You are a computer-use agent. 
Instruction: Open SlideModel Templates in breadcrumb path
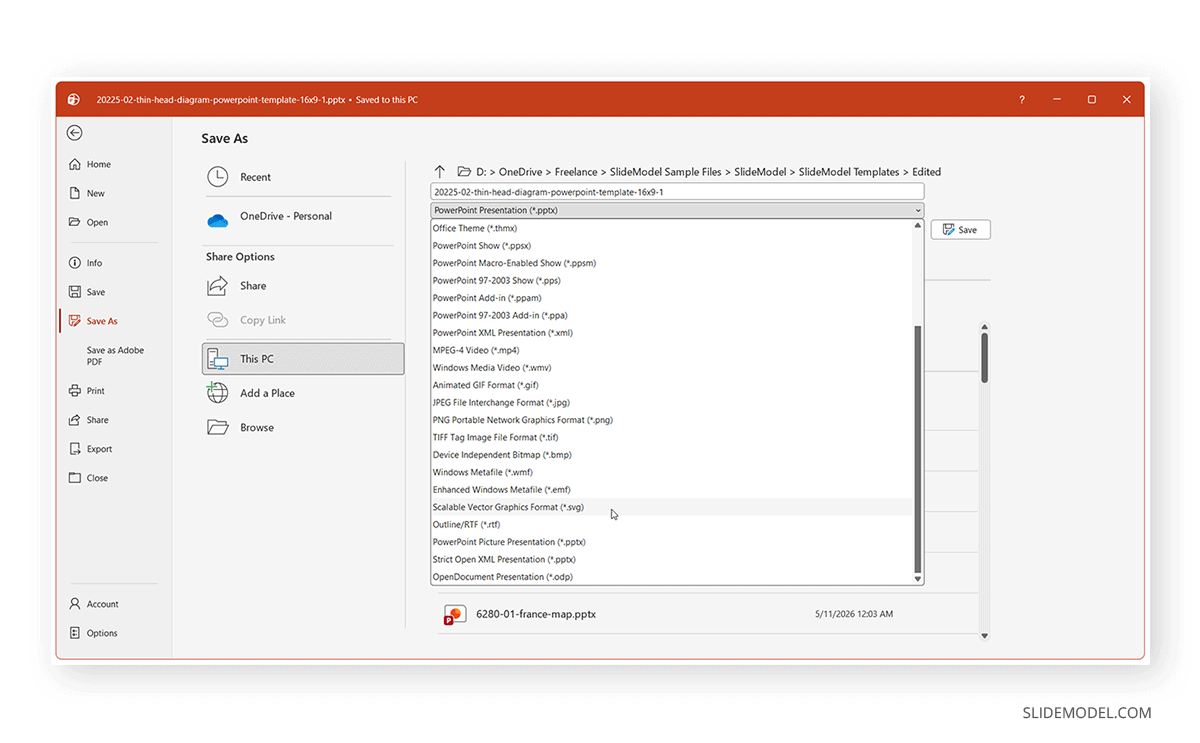[849, 172]
